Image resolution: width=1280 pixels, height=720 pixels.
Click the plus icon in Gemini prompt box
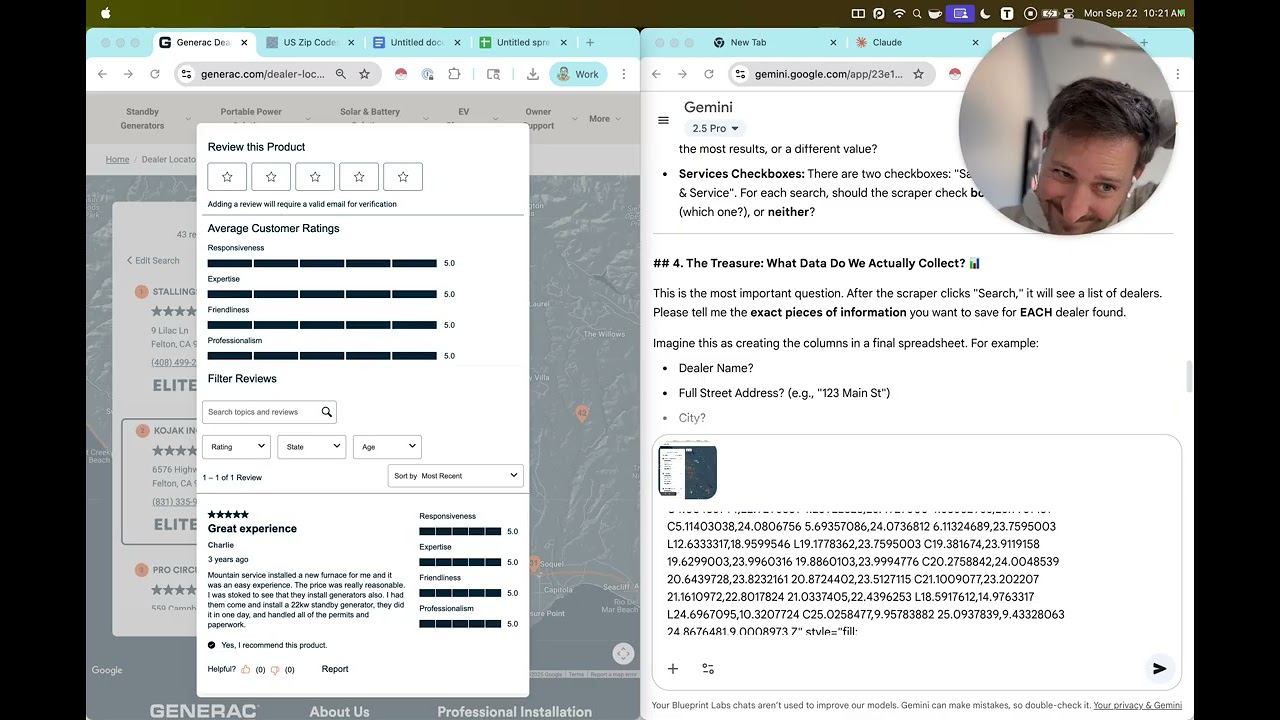pos(673,668)
